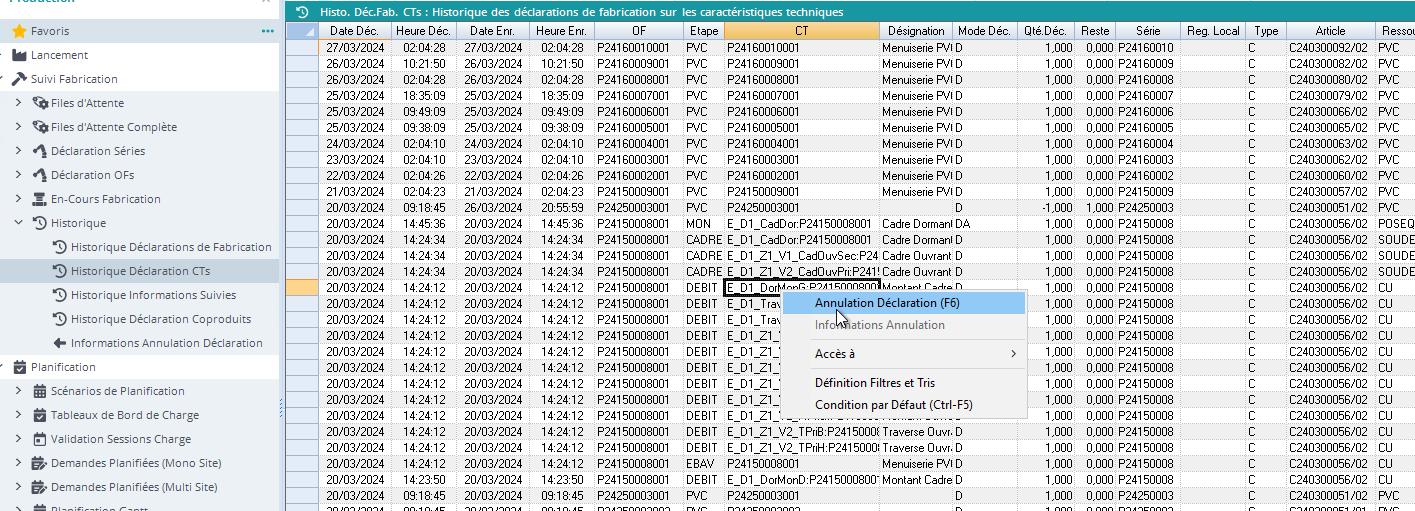Open Informations Annulation Déclaration item

pos(166,343)
